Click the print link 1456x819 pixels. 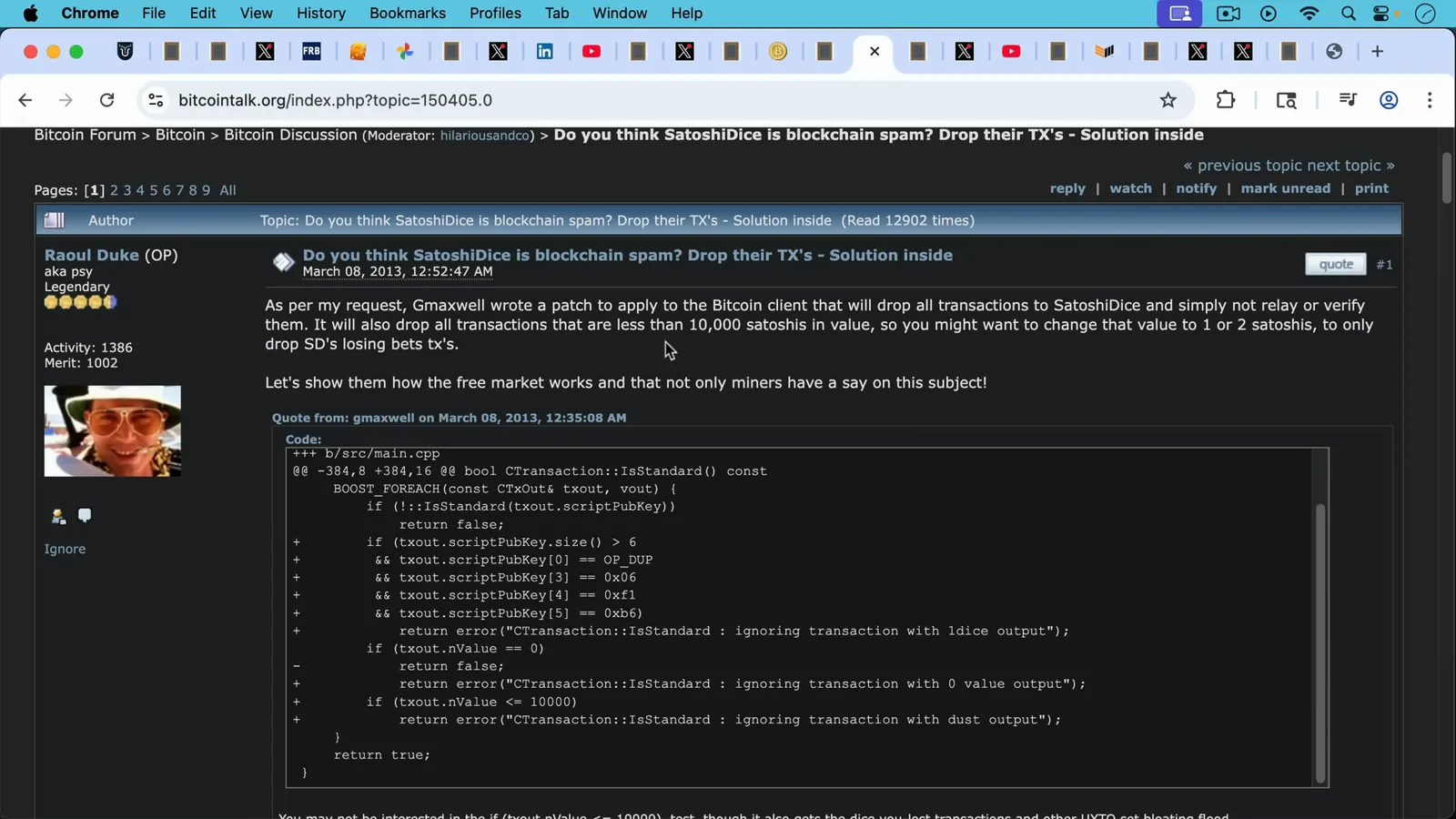[1371, 188]
